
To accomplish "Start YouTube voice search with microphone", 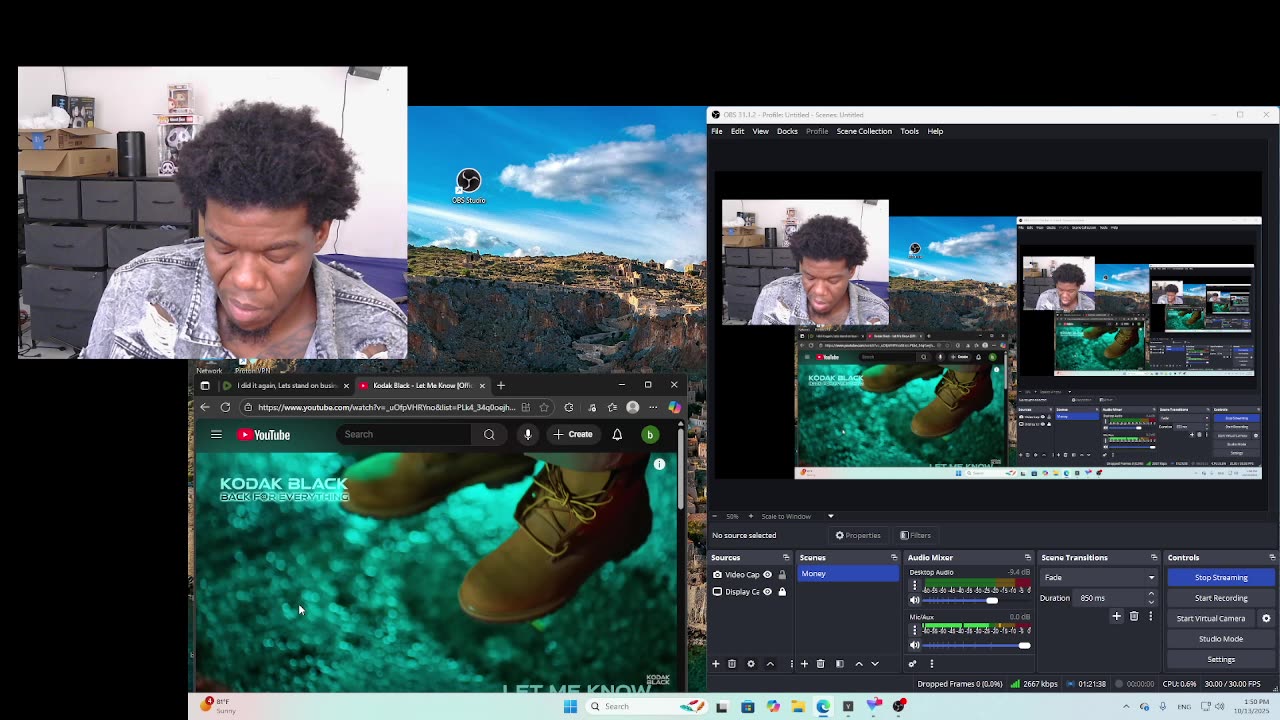I will [528, 435].
